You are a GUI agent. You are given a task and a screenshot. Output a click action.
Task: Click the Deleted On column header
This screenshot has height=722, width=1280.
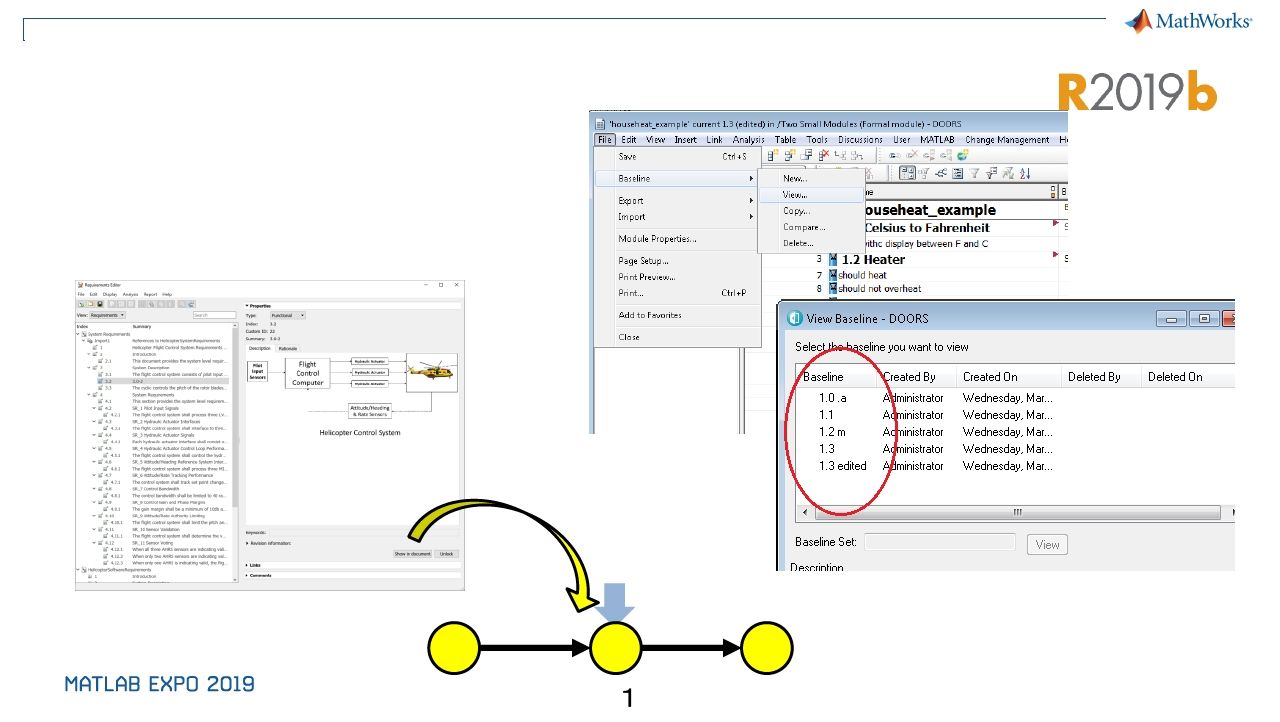[1188, 377]
